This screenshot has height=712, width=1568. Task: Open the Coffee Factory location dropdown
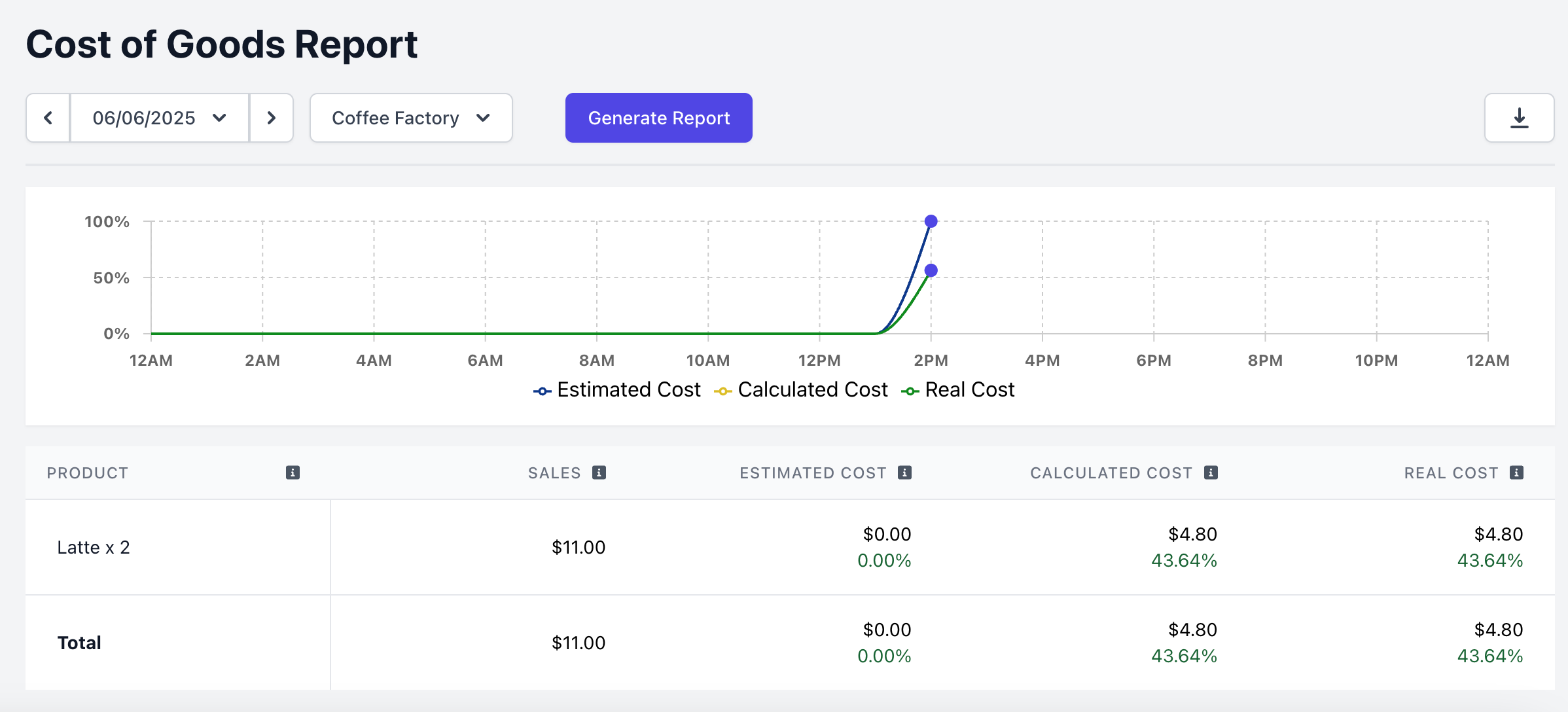click(410, 118)
